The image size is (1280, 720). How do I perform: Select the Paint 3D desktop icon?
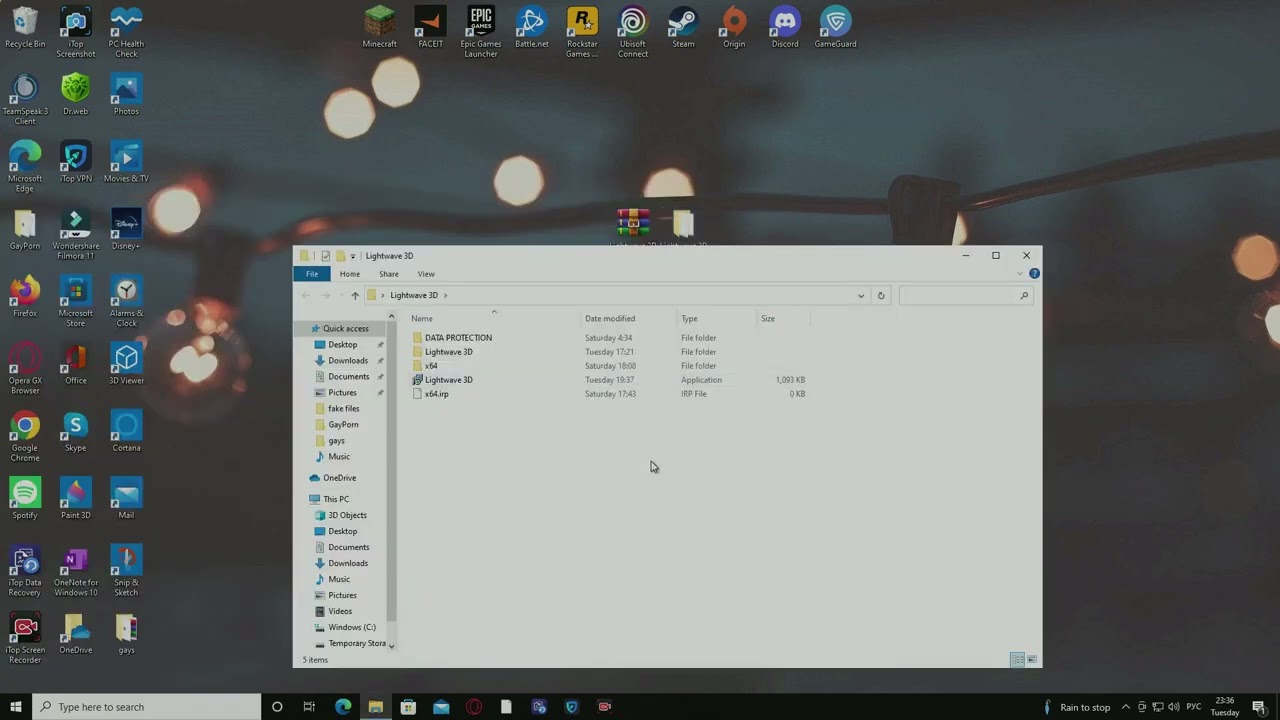(x=75, y=499)
